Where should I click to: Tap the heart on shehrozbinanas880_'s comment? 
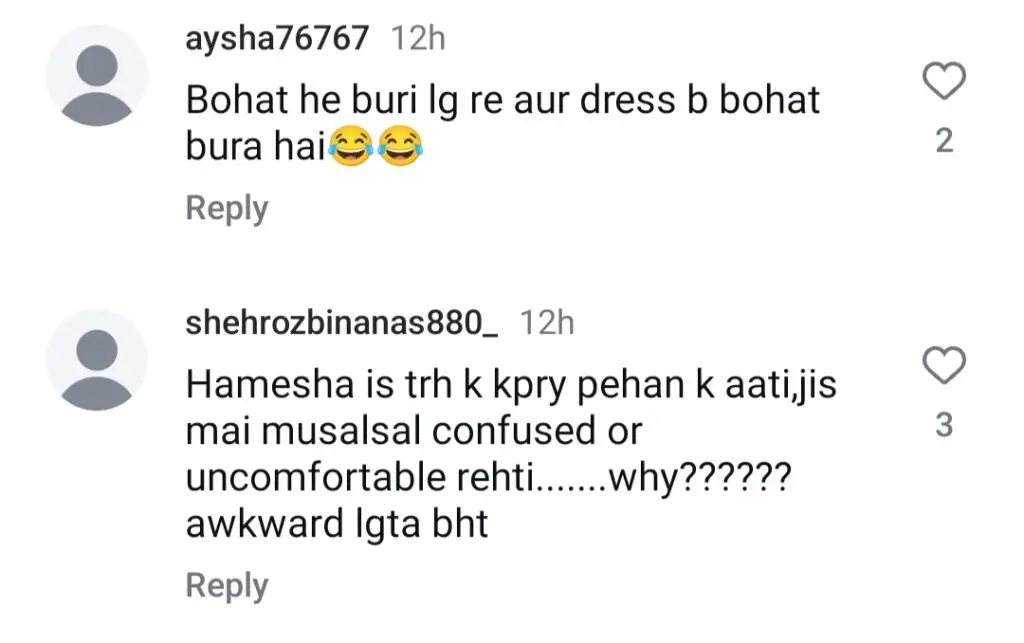tap(944, 366)
